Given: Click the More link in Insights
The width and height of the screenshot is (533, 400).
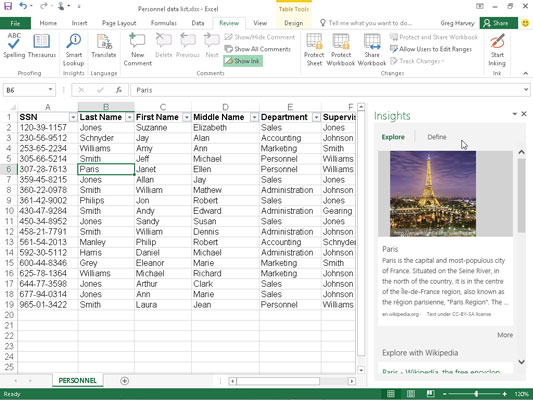Looking at the screenshot, I should [x=505, y=335].
